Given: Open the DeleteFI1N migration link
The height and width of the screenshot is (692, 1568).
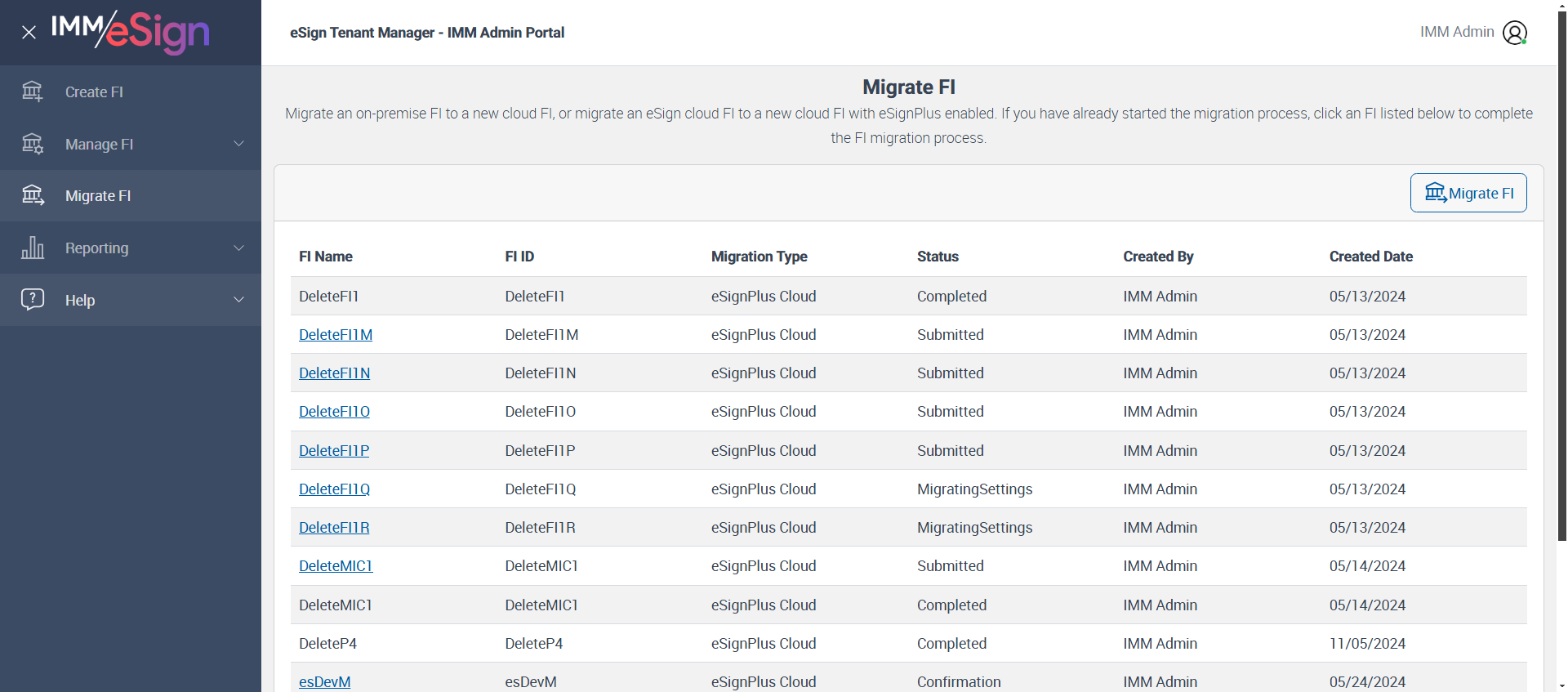Looking at the screenshot, I should pyautogui.click(x=334, y=373).
